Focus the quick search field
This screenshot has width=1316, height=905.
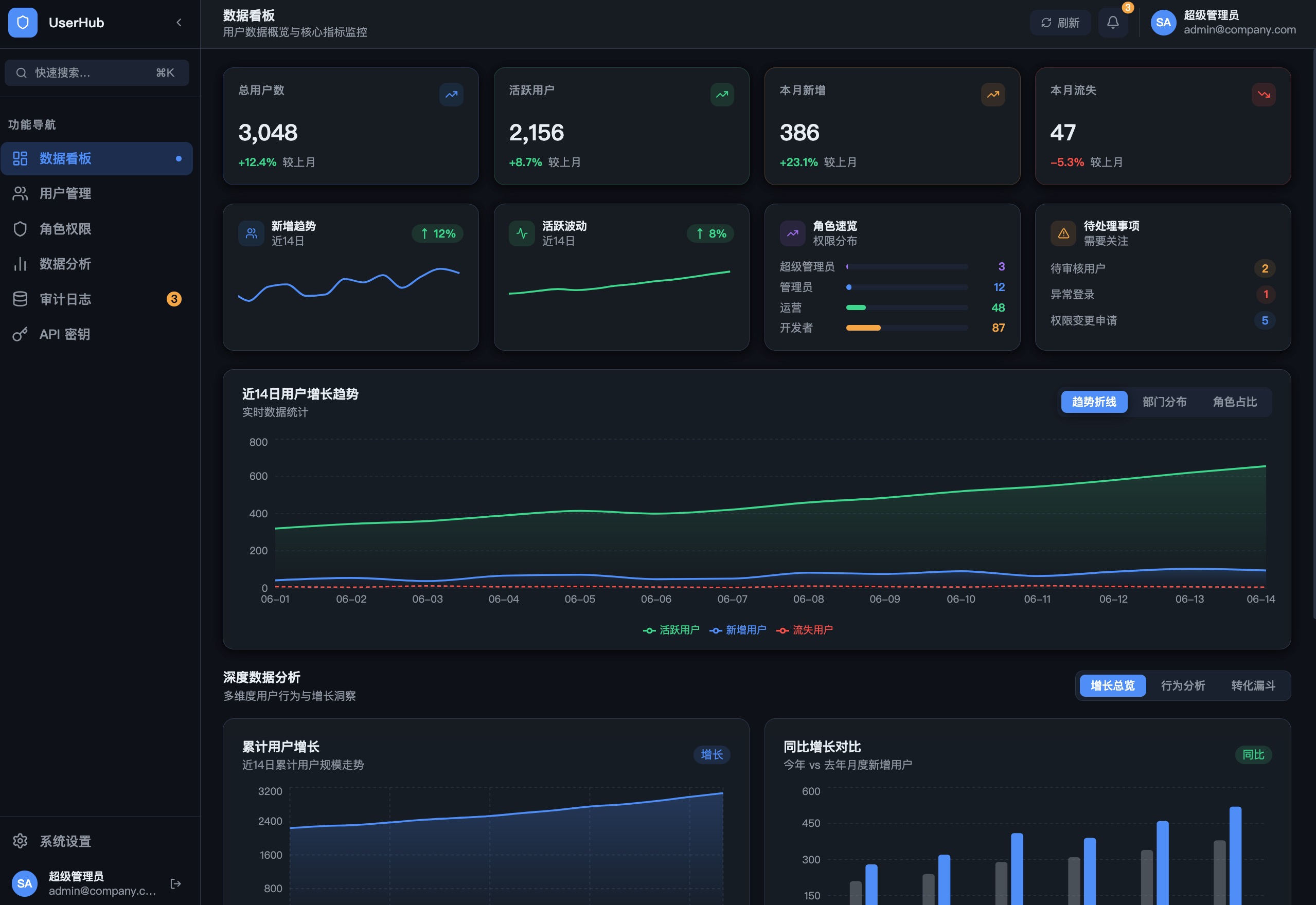coord(96,73)
